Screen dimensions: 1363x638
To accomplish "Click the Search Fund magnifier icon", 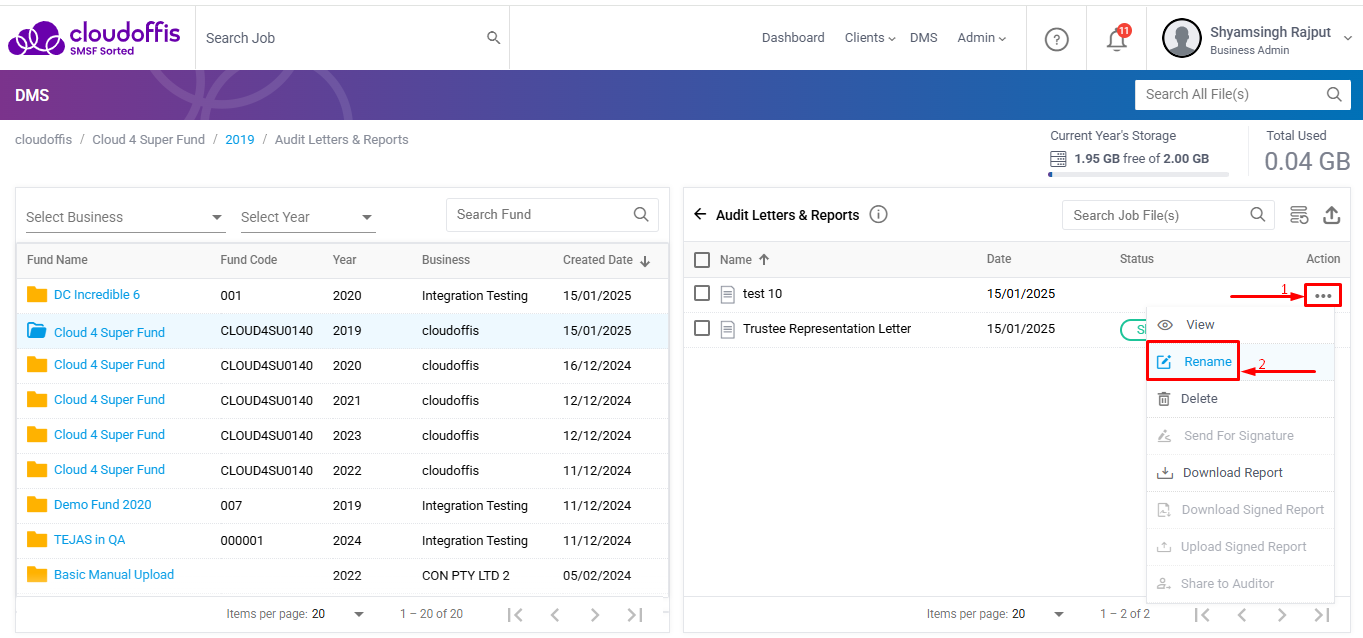I will pyautogui.click(x=641, y=214).
